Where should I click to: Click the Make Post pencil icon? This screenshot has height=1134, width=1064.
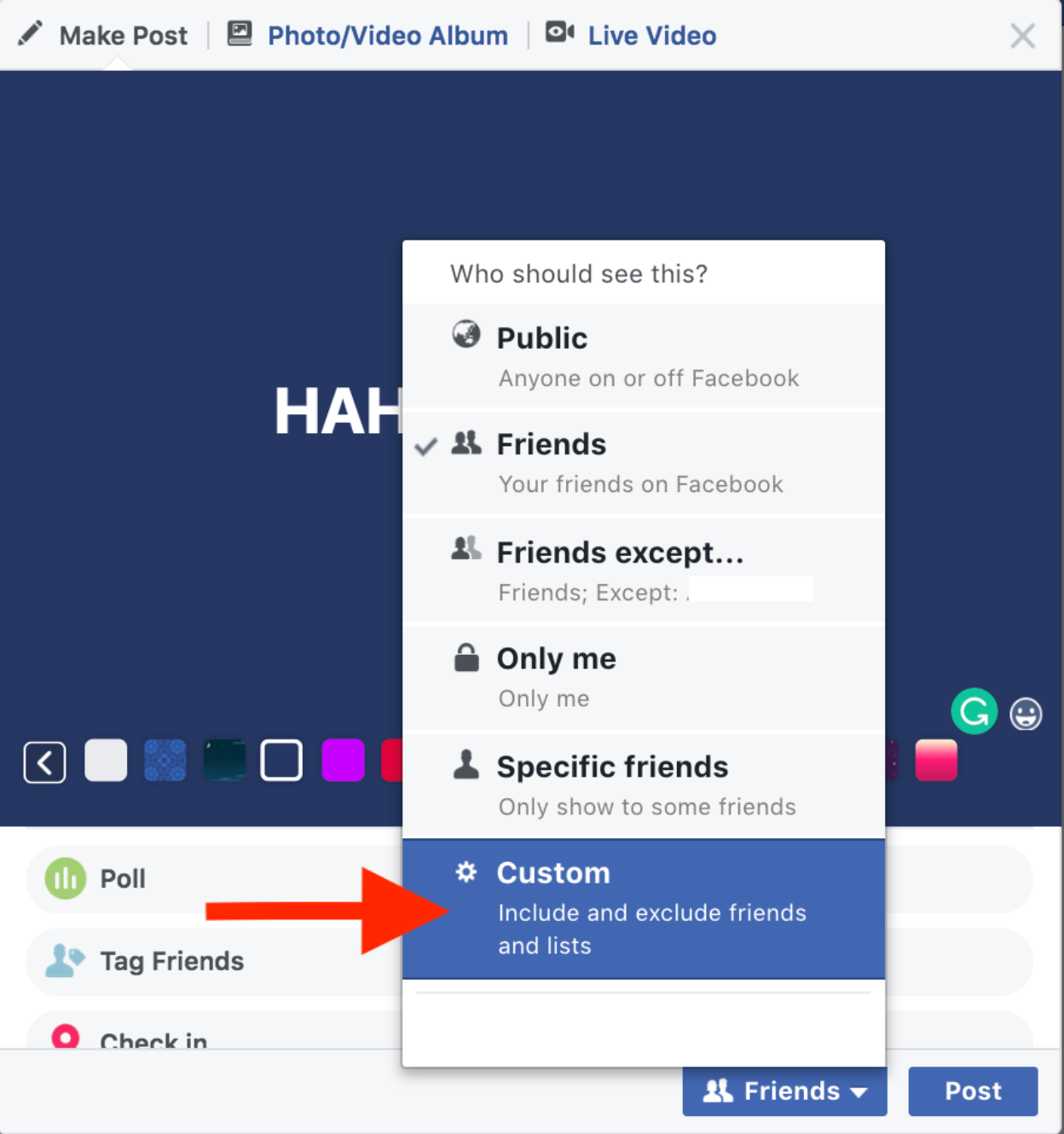[30, 33]
